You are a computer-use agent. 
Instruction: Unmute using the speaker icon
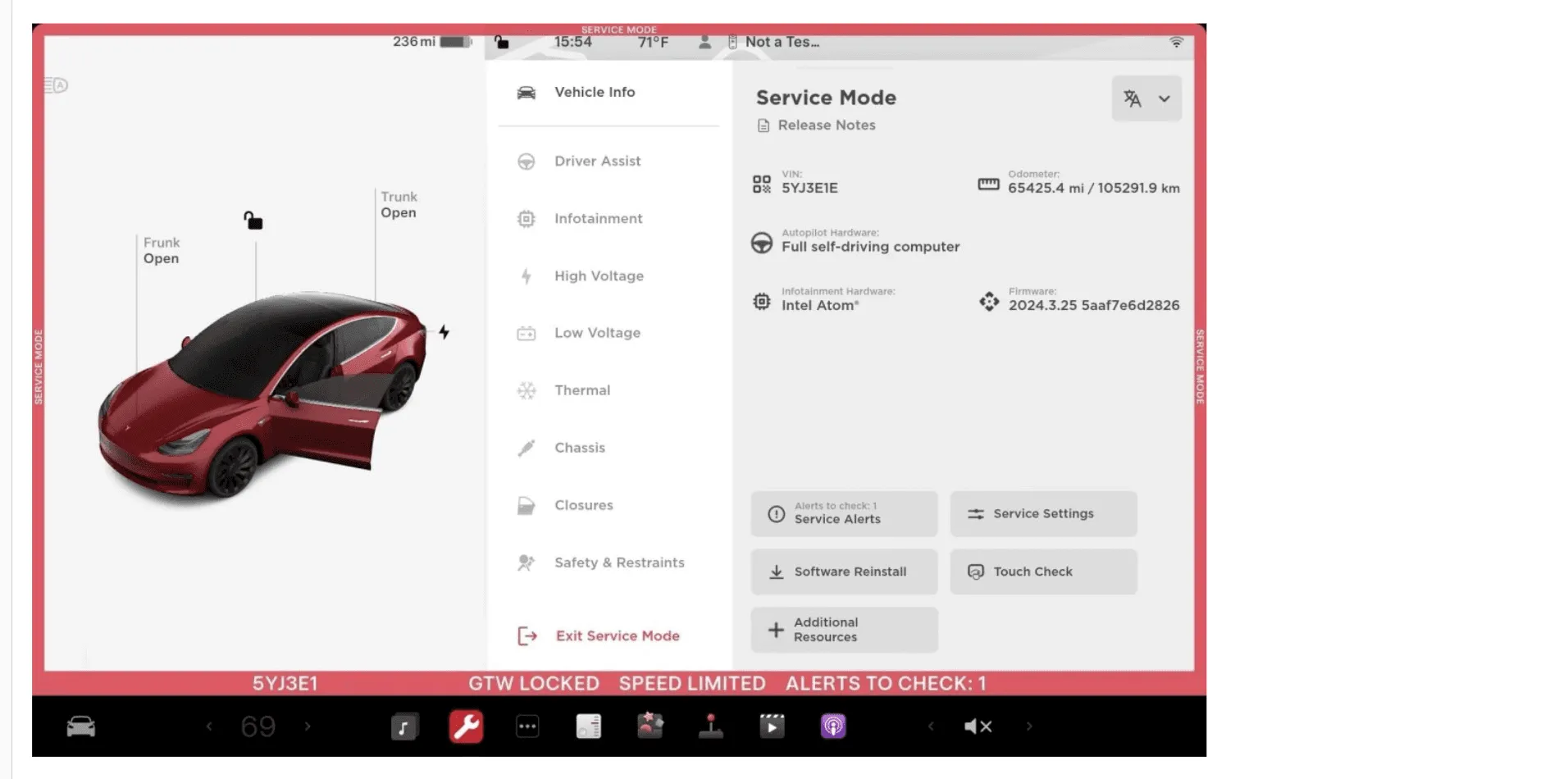(x=978, y=727)
